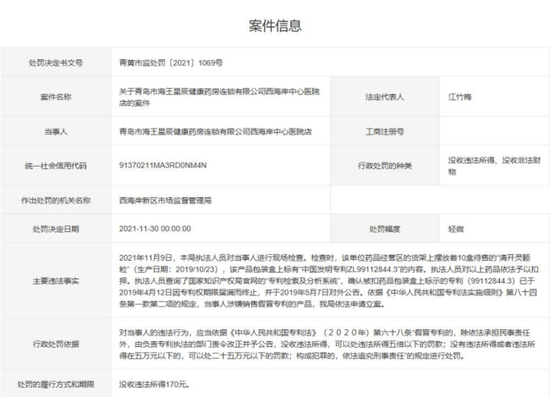Select the text 没收违法所得170元
The width and height of the screenshot is (550, 397).
point(154,384)
